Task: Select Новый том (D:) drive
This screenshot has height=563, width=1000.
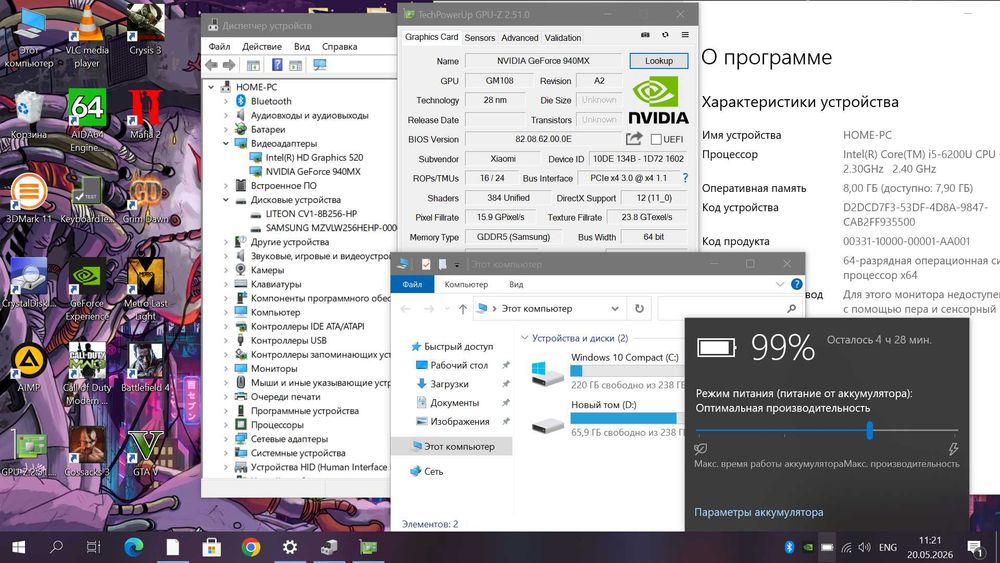Action: 606,418
